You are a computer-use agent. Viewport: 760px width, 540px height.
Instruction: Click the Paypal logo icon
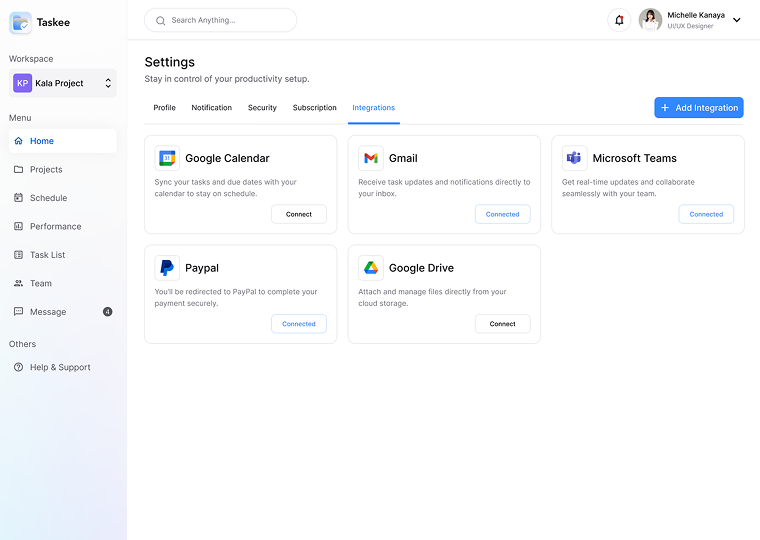tap(167, 268)
